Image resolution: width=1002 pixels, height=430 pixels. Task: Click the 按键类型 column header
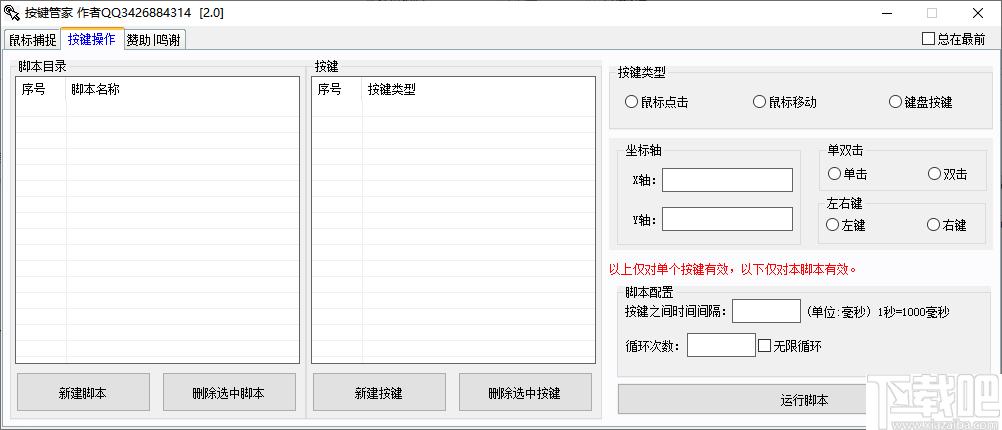click(x=478, y=89)
